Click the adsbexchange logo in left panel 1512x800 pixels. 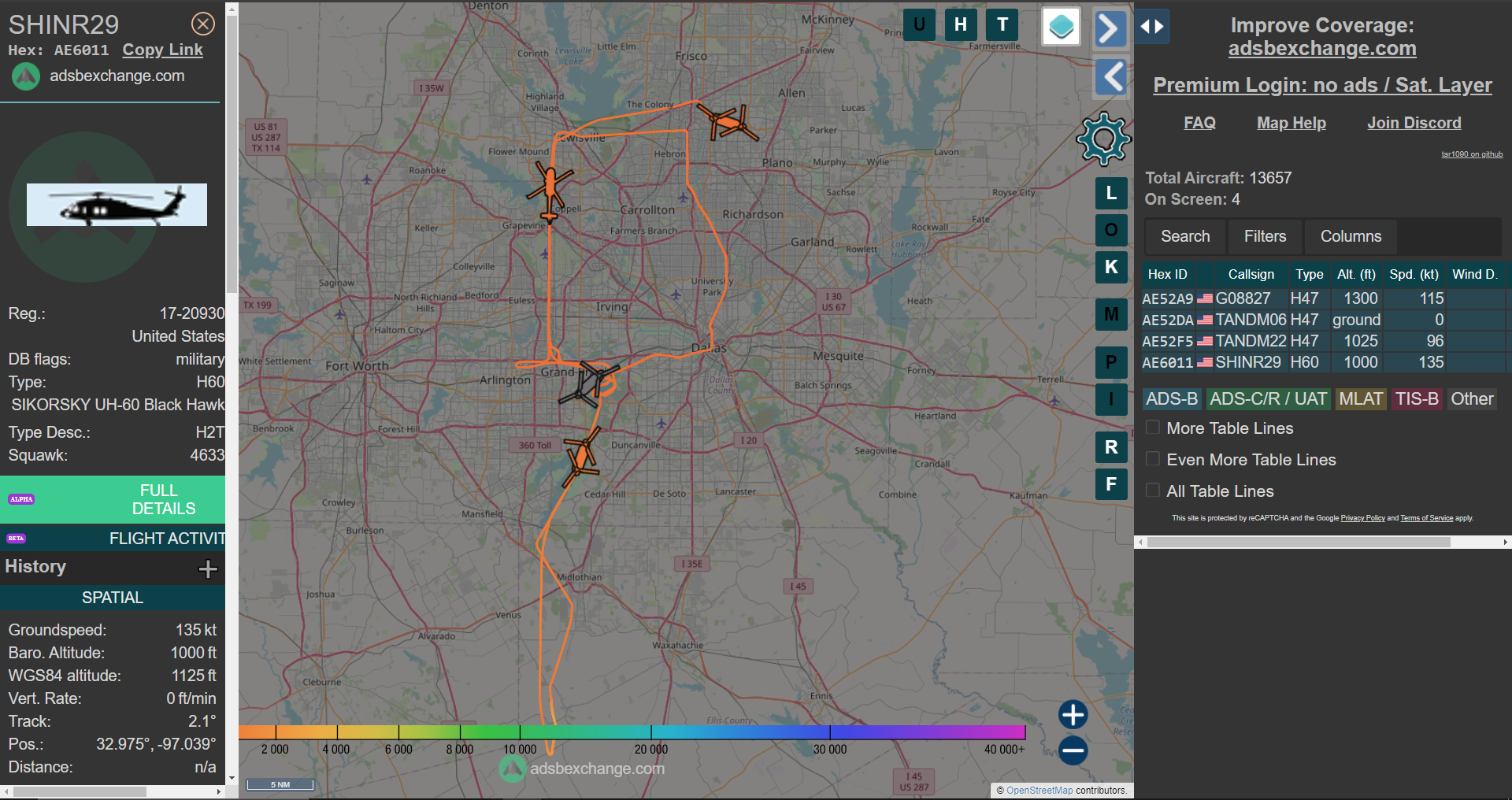[x=26, y=76]
